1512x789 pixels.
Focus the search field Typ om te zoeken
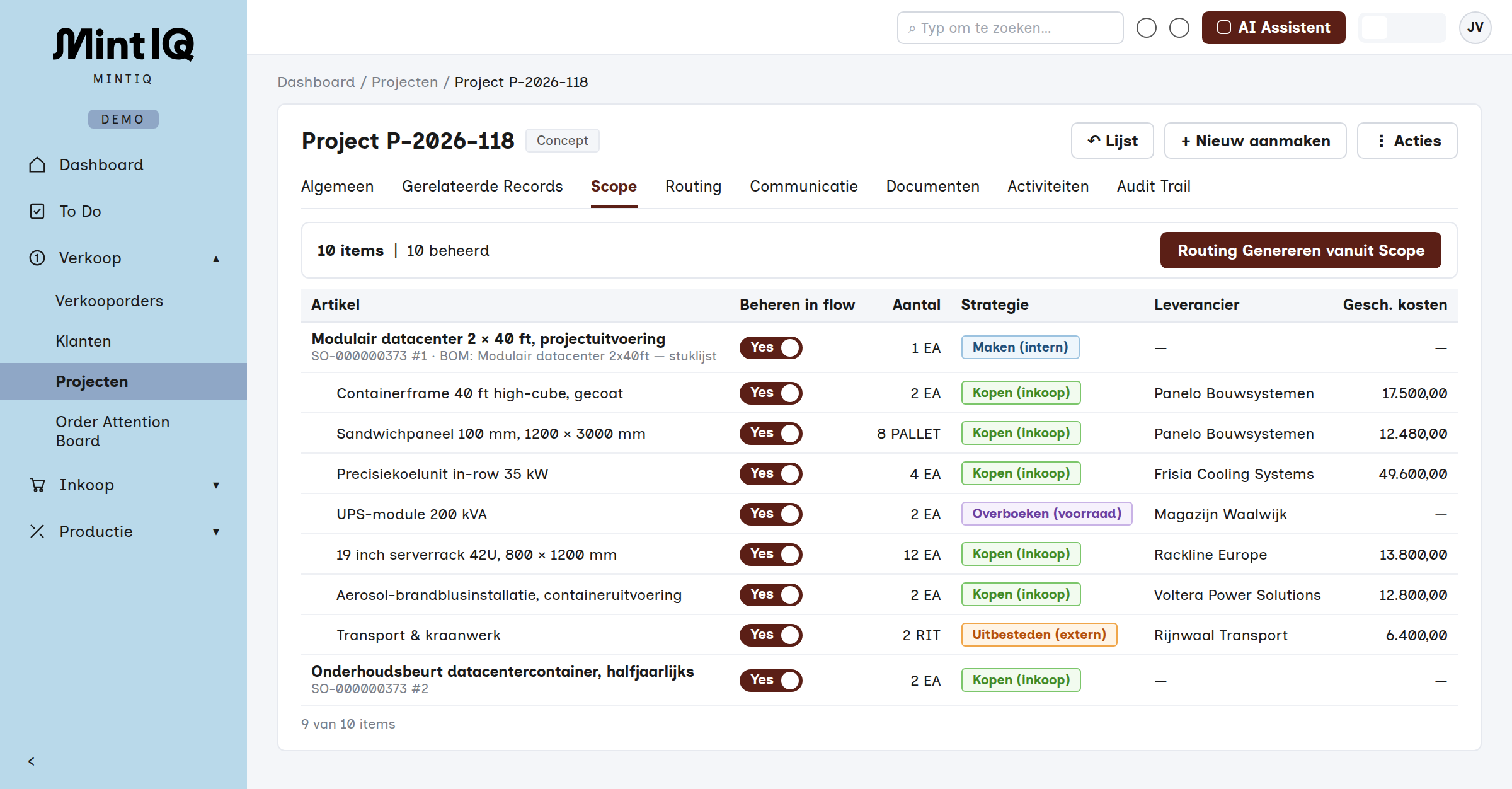click(1010, 28)
